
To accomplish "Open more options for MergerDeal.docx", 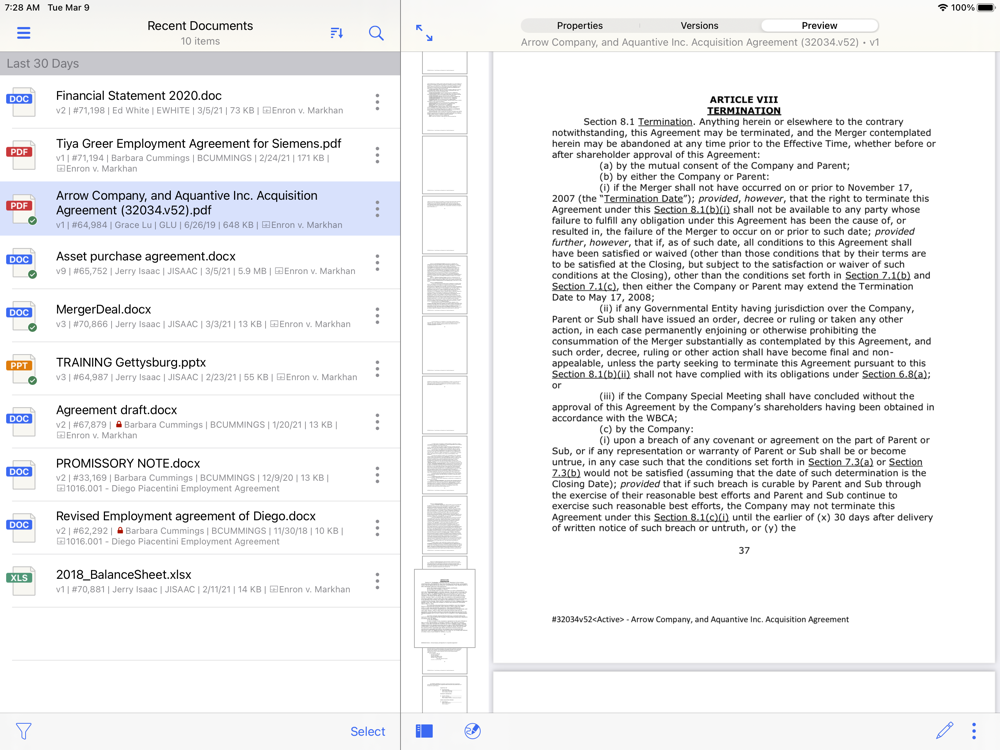I will [x=378, y=315].
